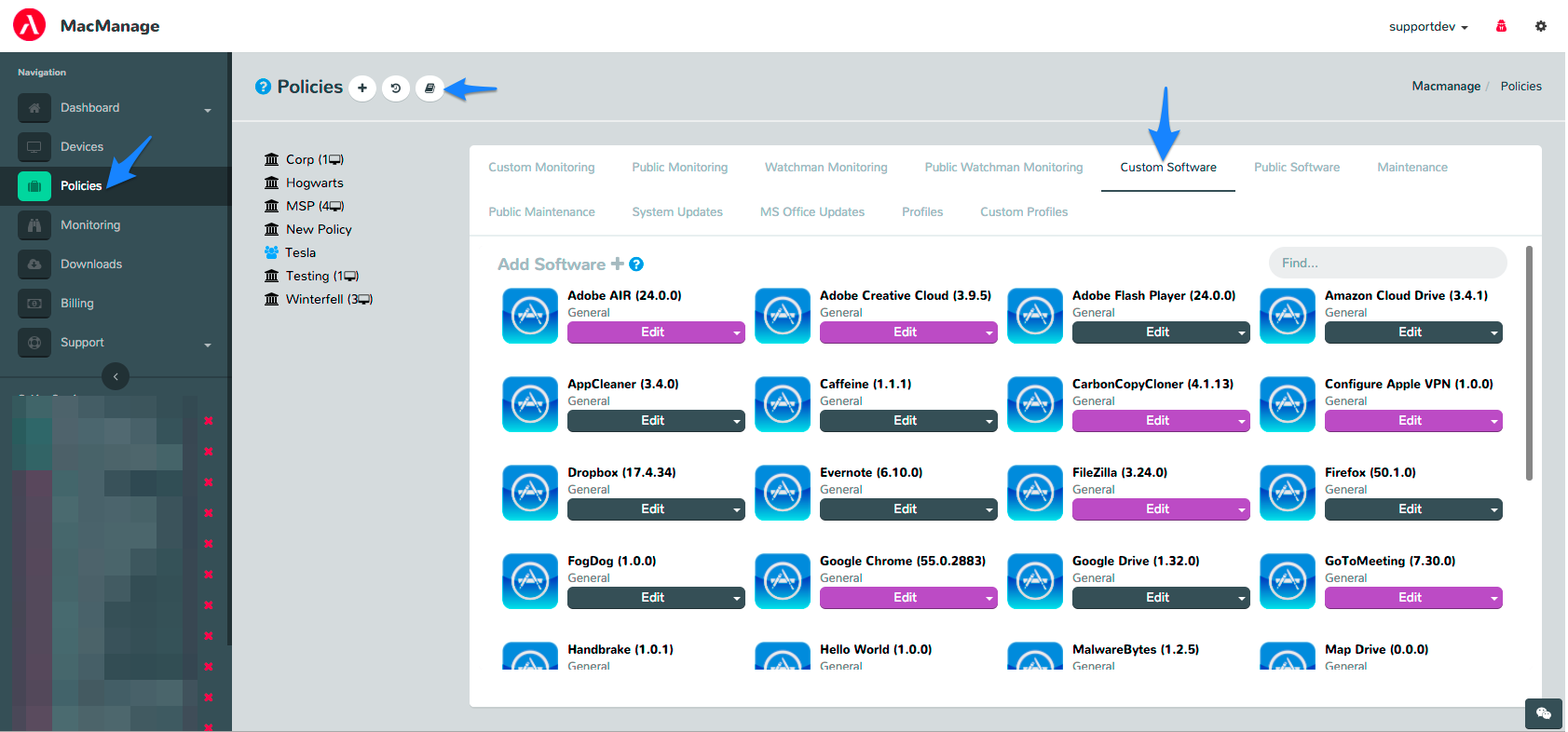
Task: Open the chat widget icon
Action: pos(1544,713)
